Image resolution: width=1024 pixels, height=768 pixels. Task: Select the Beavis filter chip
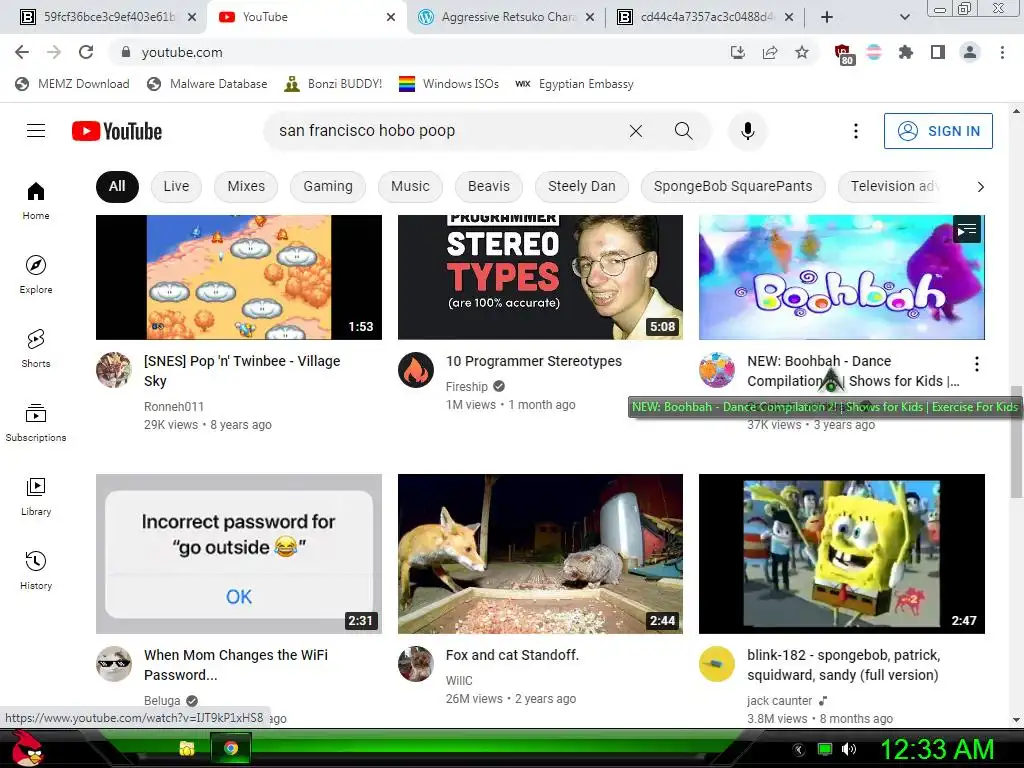[488, 186]
